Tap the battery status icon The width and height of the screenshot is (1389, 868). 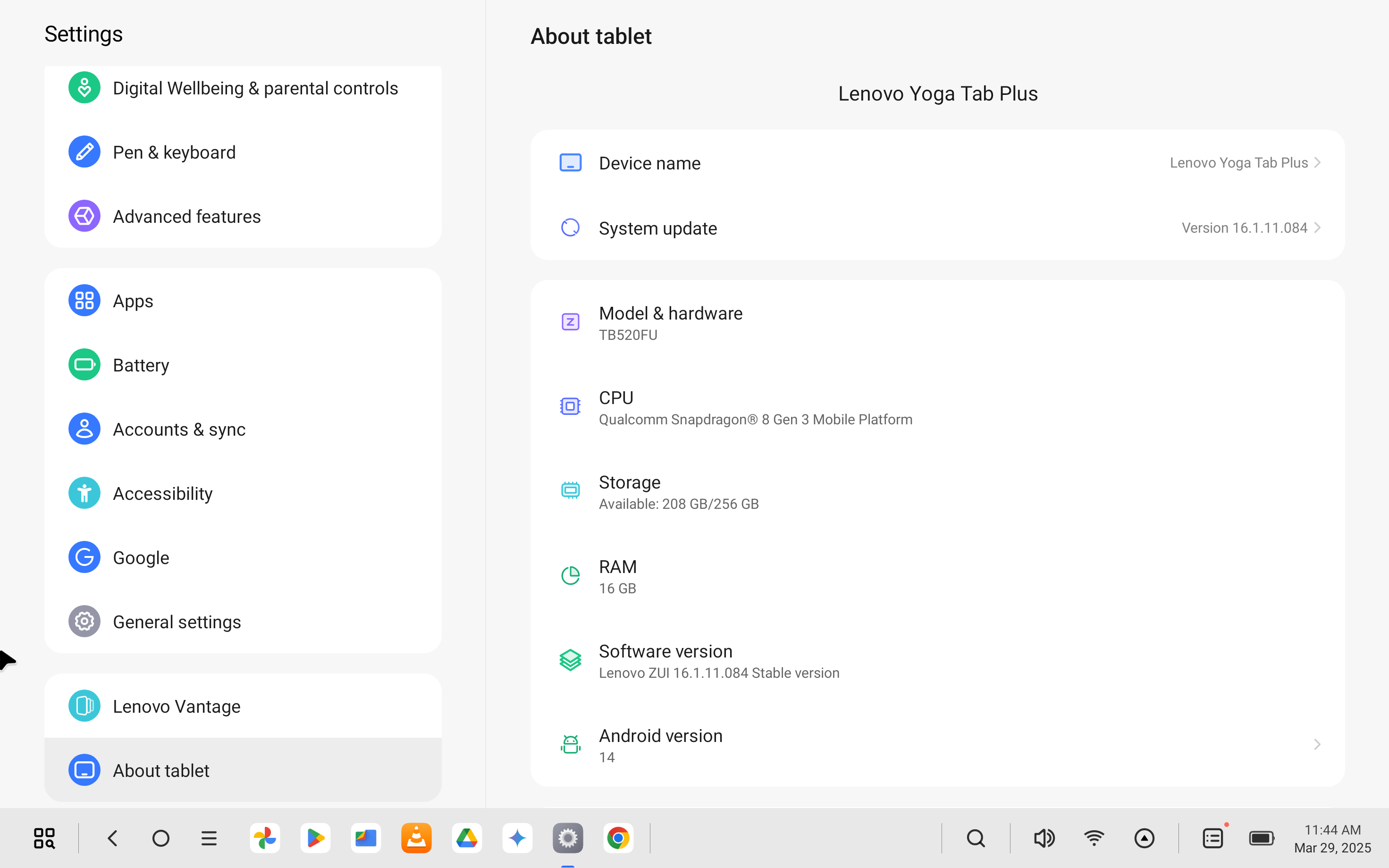[x=1262, y=838]
